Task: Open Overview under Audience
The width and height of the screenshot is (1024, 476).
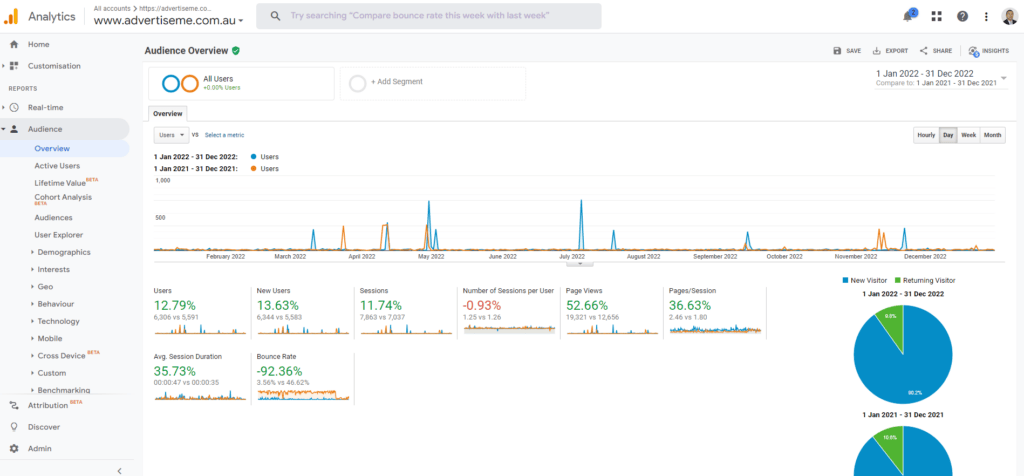Action: click(x=52, y=148)
